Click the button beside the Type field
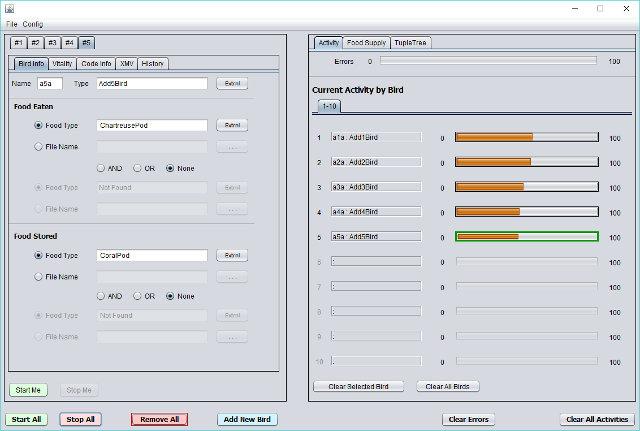The height and width of the screenshot is (431, 640). tap(232, 83)
